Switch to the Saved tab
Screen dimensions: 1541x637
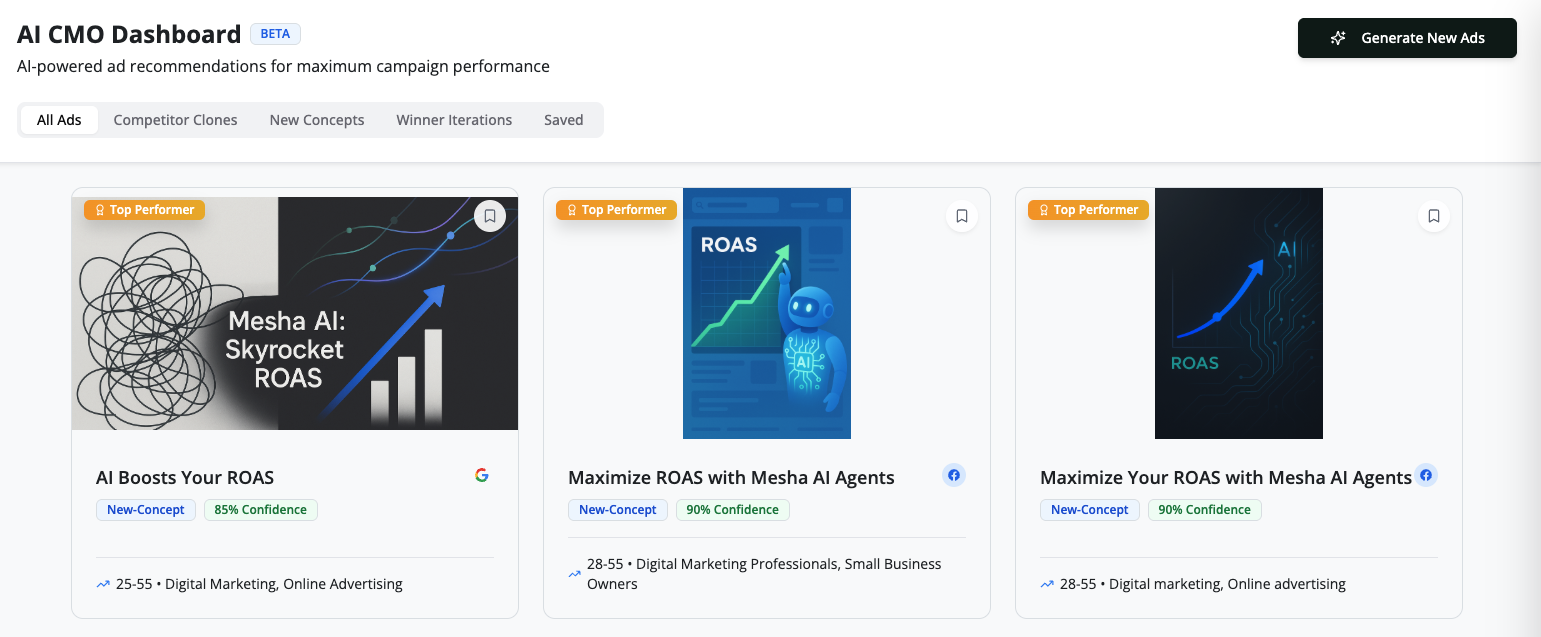click(x=563, y=119)
